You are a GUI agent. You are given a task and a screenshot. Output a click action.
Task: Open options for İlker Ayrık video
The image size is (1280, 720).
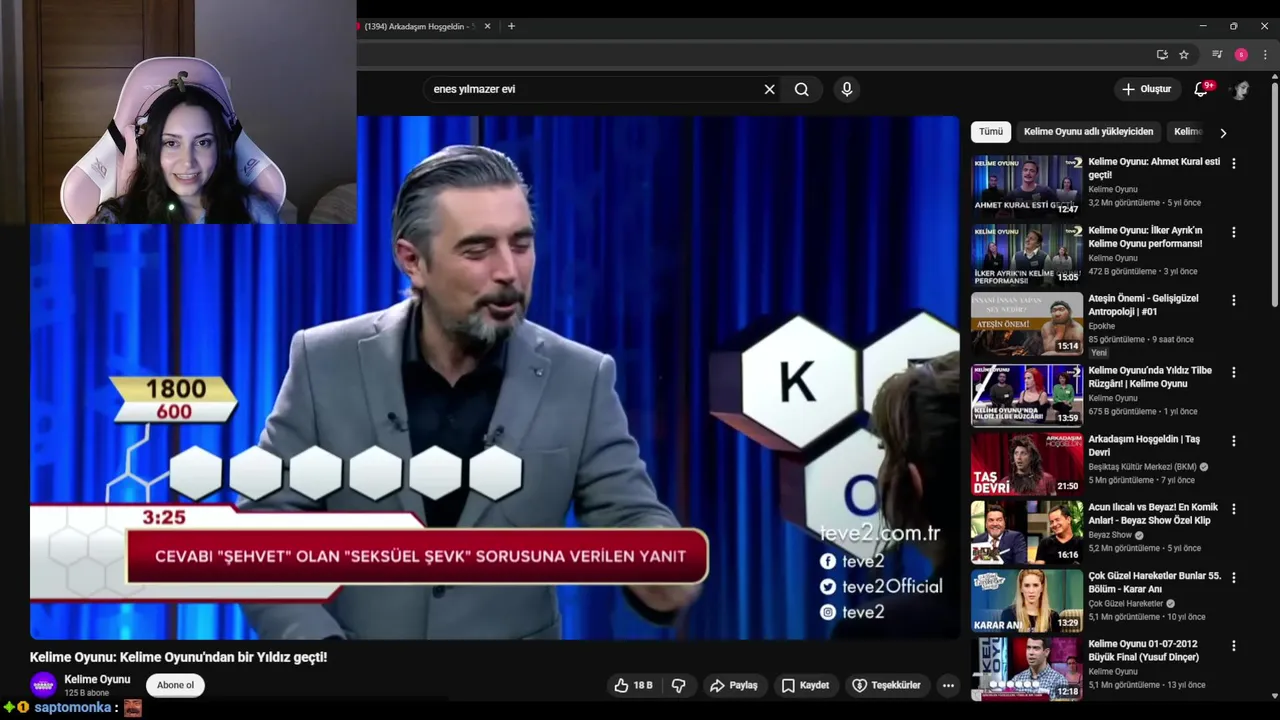pyautogui.click(x=1233, y=232)
